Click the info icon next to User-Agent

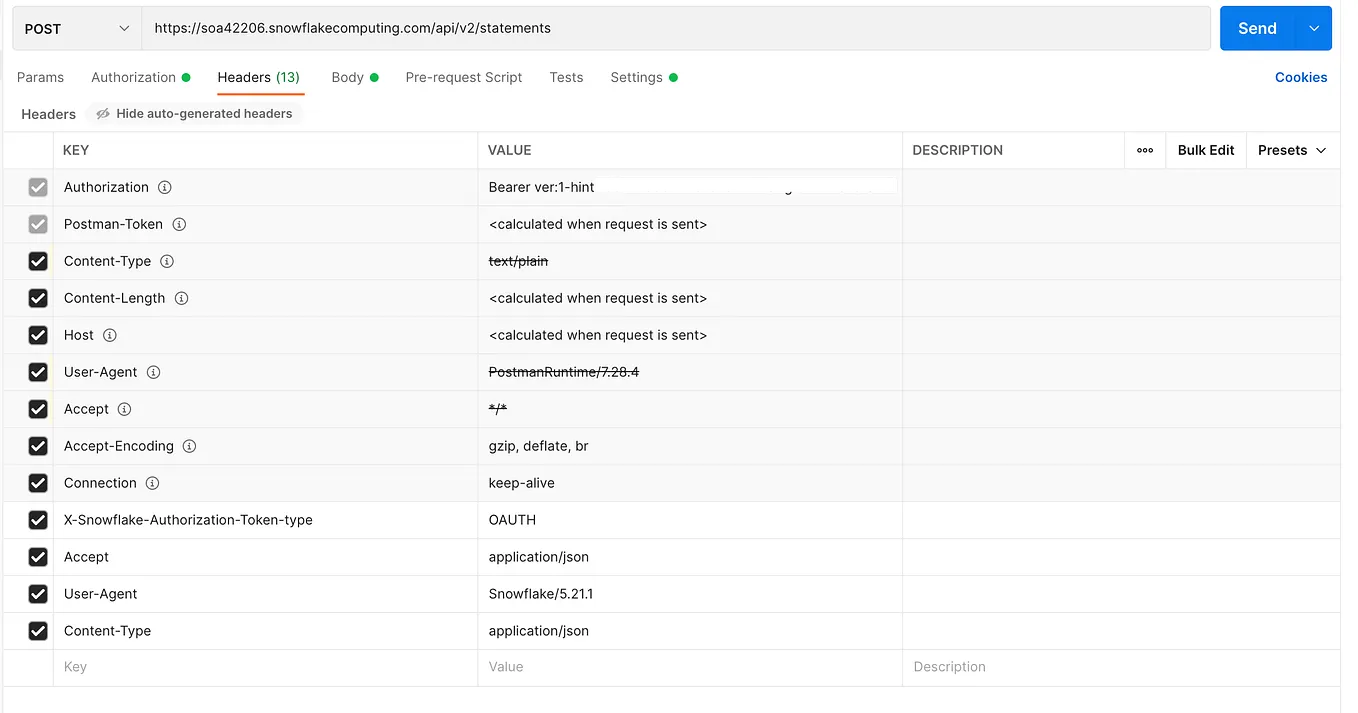[x=153, y=372]
